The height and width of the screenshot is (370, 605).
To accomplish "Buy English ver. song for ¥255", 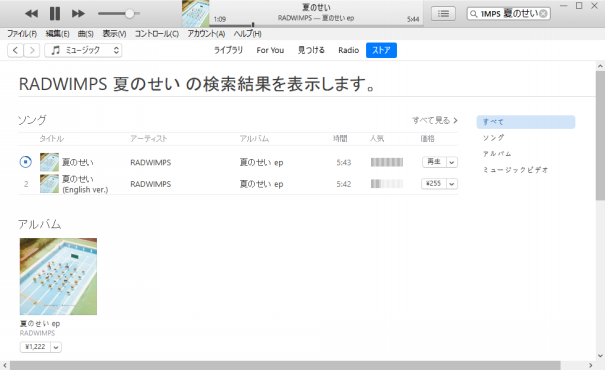I will pyautogui.click(x=434, y=184).
